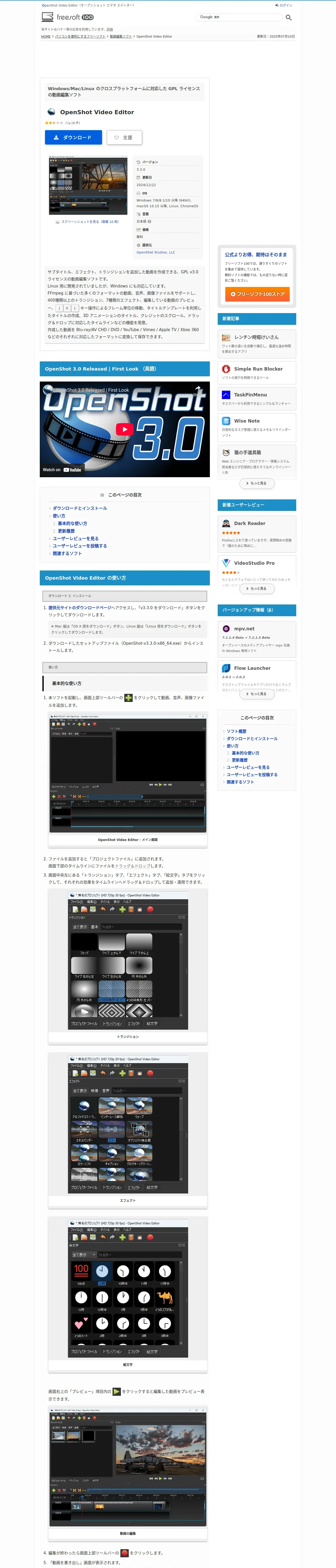The height and width of the screenshot is (1568, 336).
Task: Click the text 更新日：2025年07月10日
Action: coord(276,37)
